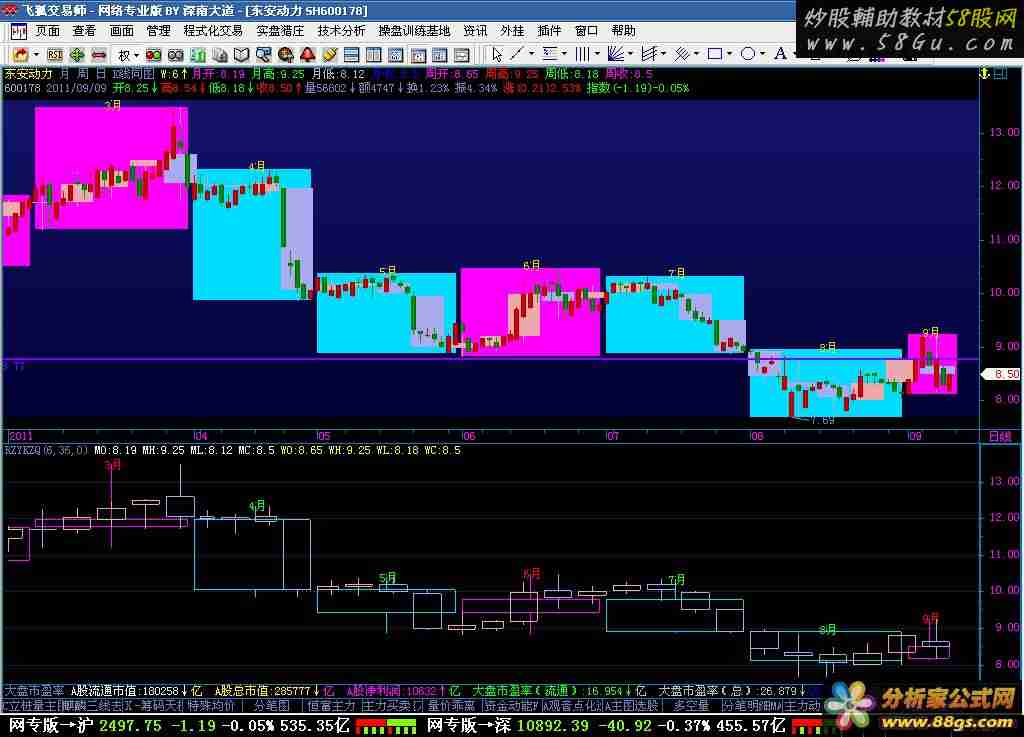This screenshot has width=1024, height=737.
Task: Click the 日线 period label on axis
Action: pos(999,436)
